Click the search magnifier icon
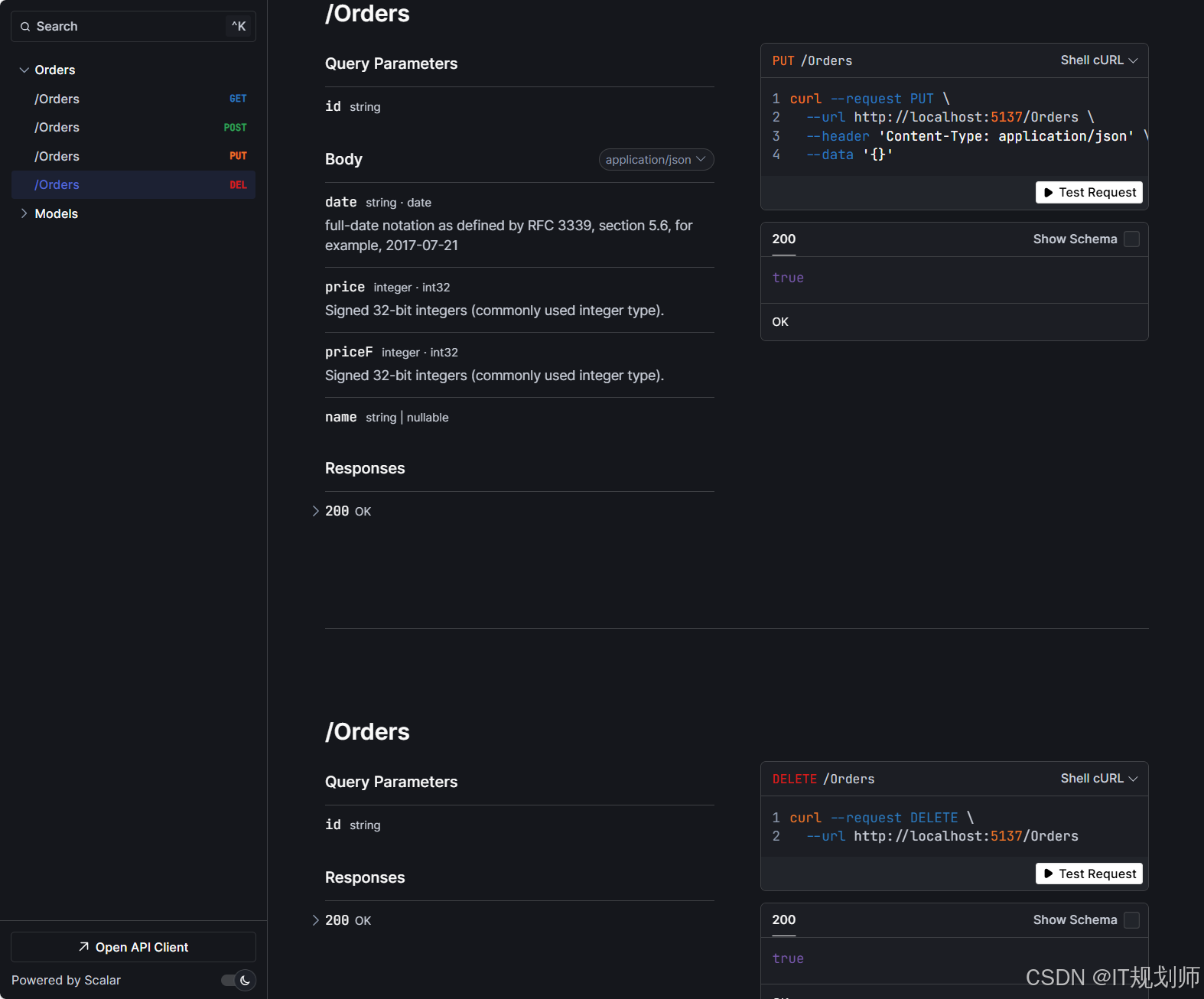Viewport: 1204px width, 999px height. click(x=25, y=27)
